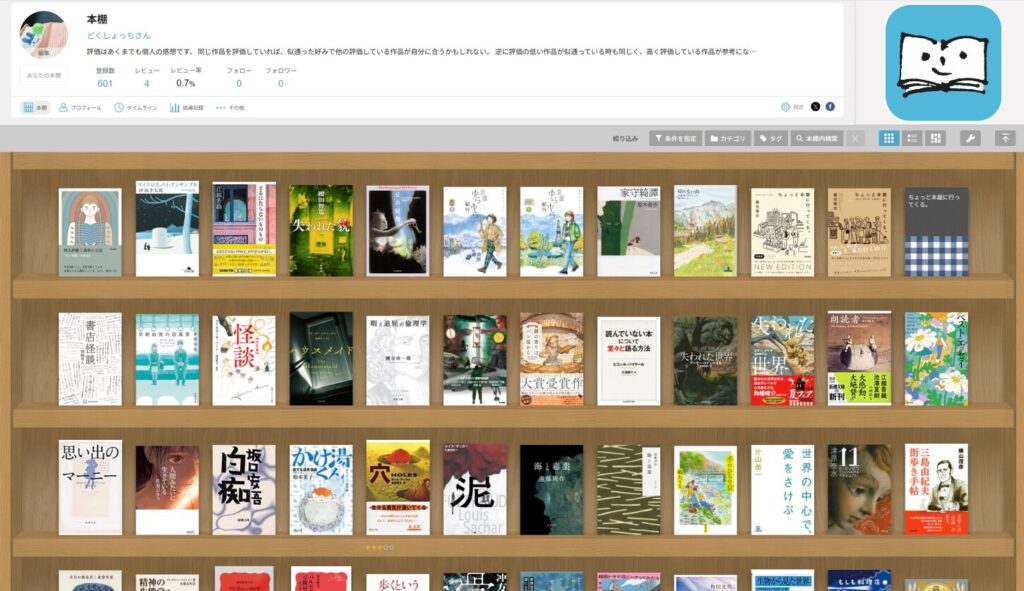Image resolution: width=1024 pixels, height=591 pixels.
Task: Open the 海と毒薬 book cover
Action: 551,490
